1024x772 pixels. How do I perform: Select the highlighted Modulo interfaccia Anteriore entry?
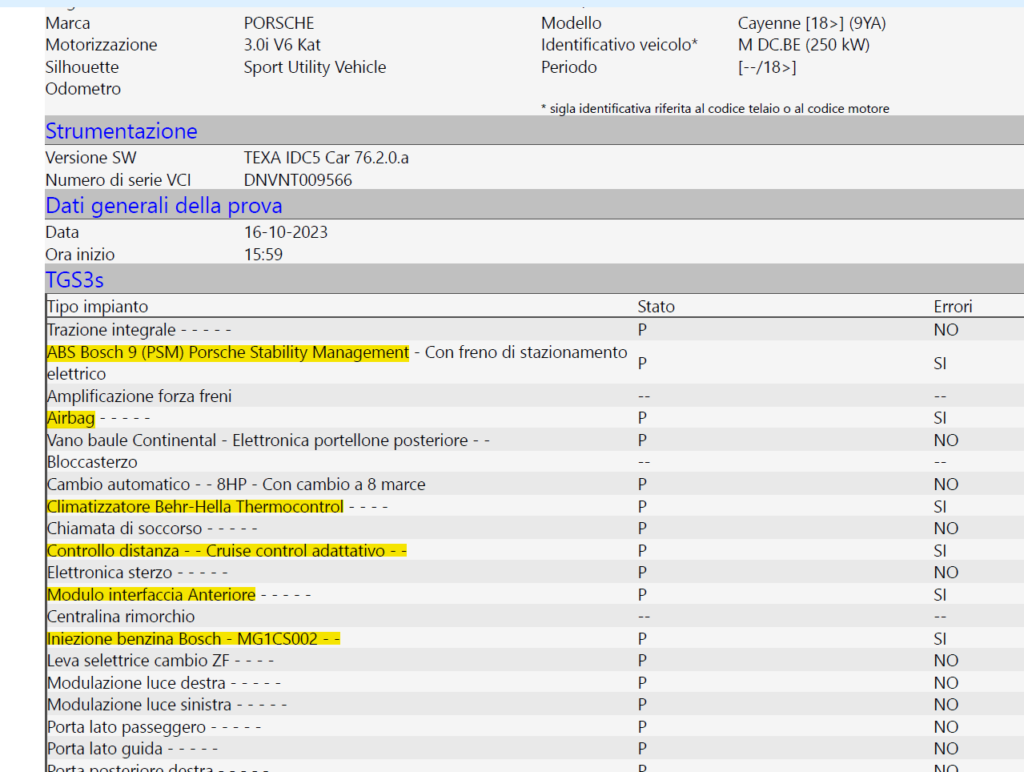coord(151,594)
